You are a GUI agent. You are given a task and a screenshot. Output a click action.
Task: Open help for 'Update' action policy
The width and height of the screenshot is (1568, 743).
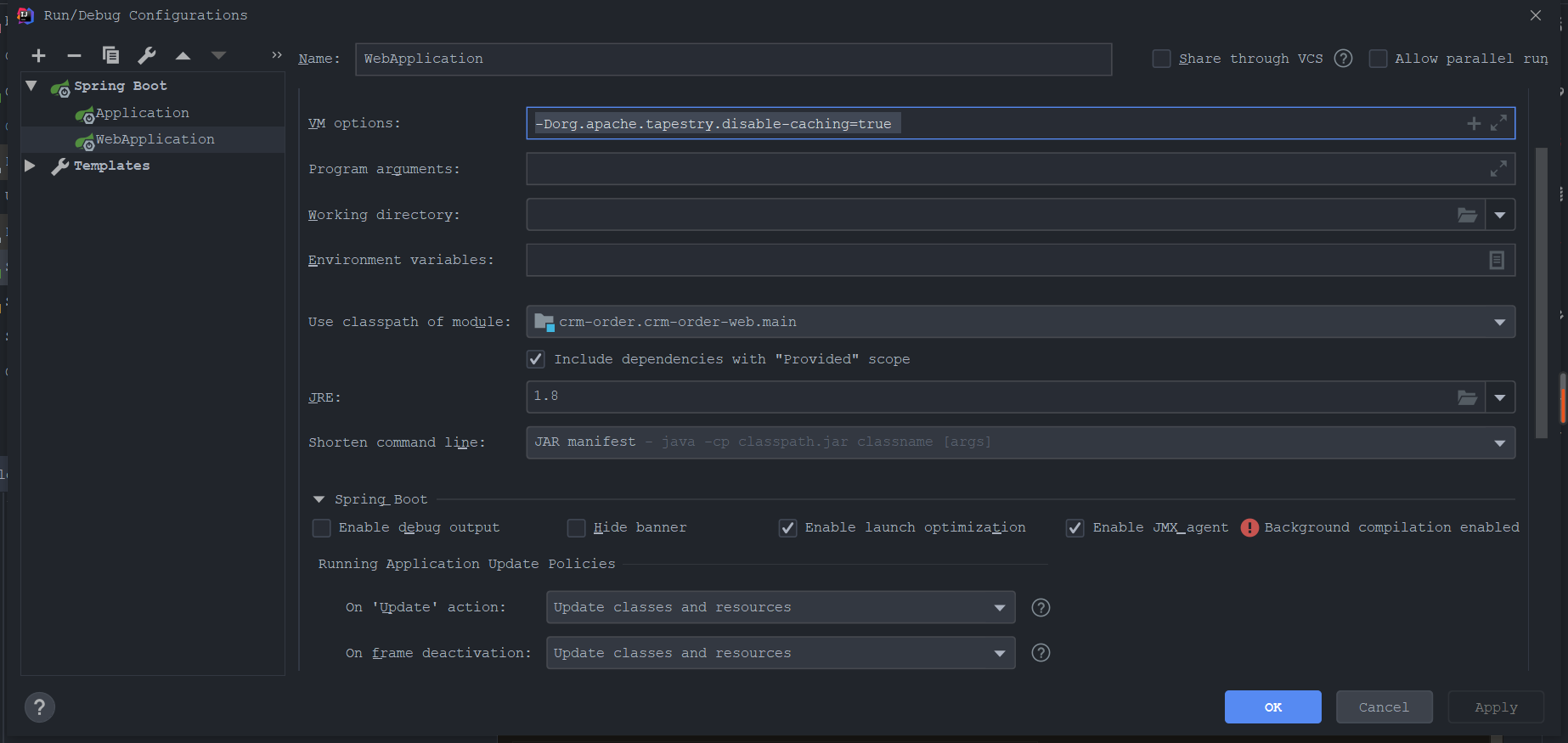tap(1041, 608)
